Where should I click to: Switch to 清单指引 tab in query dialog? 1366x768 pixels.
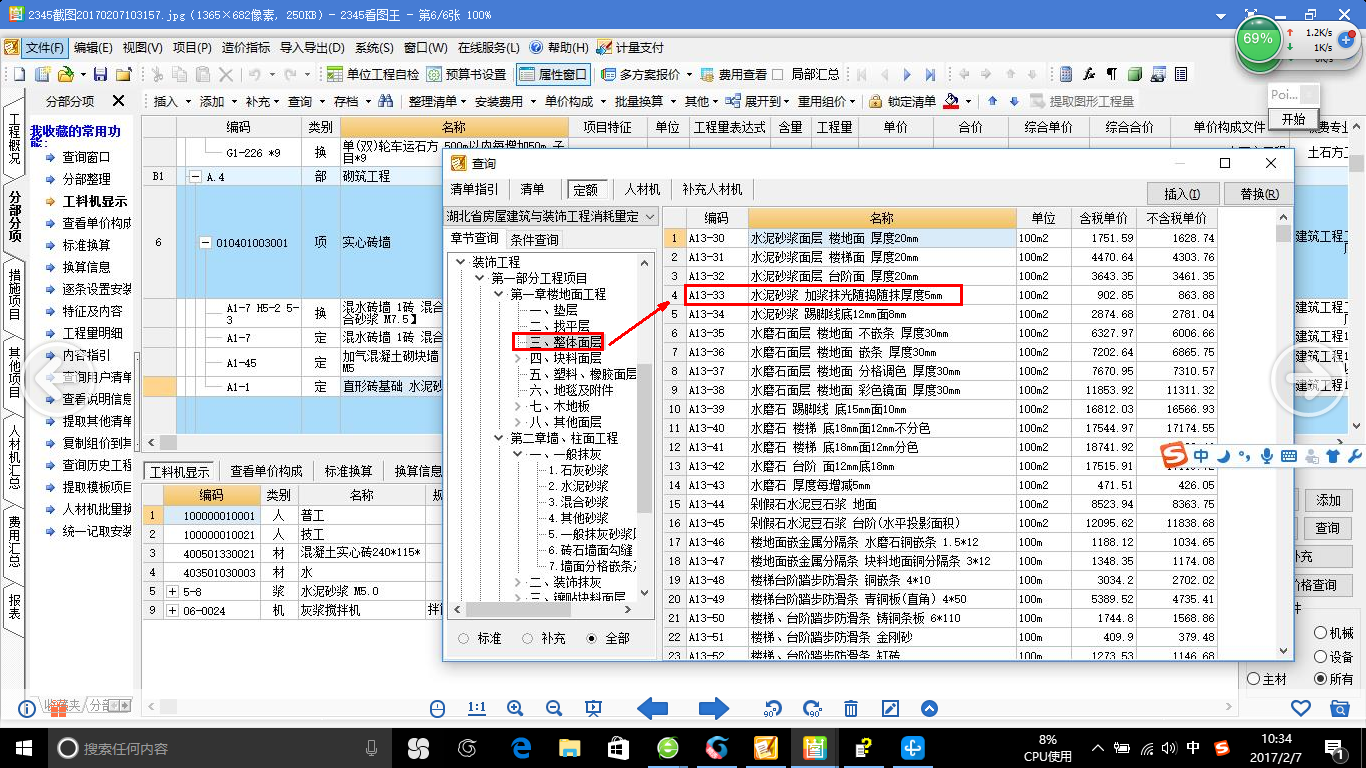coord(475,190)
